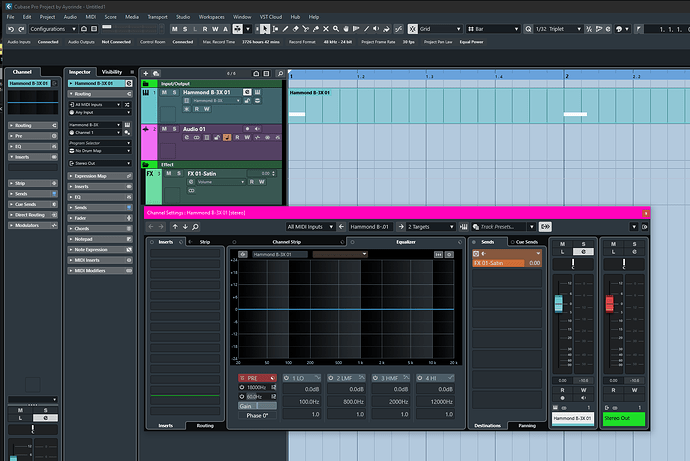Select the Object Selection arrow tool
690x461 pixels.
pos(264,29)
